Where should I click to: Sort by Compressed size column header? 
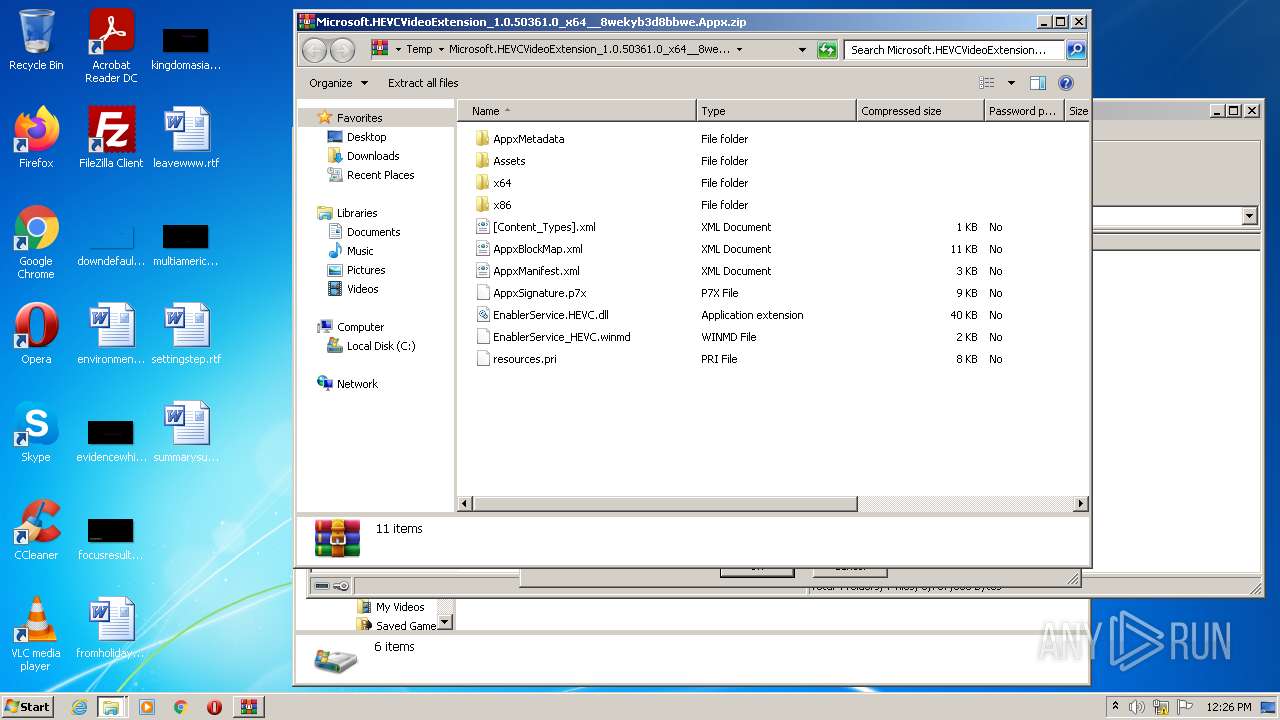click(920, 111)
